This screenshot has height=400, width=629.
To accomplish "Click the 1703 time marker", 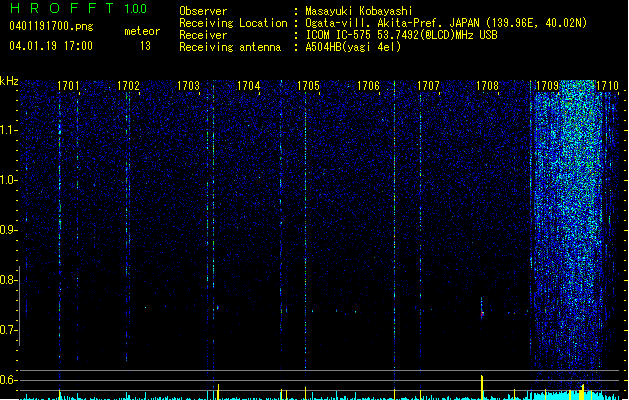I will pyautogui.click(x=188, y=86).
